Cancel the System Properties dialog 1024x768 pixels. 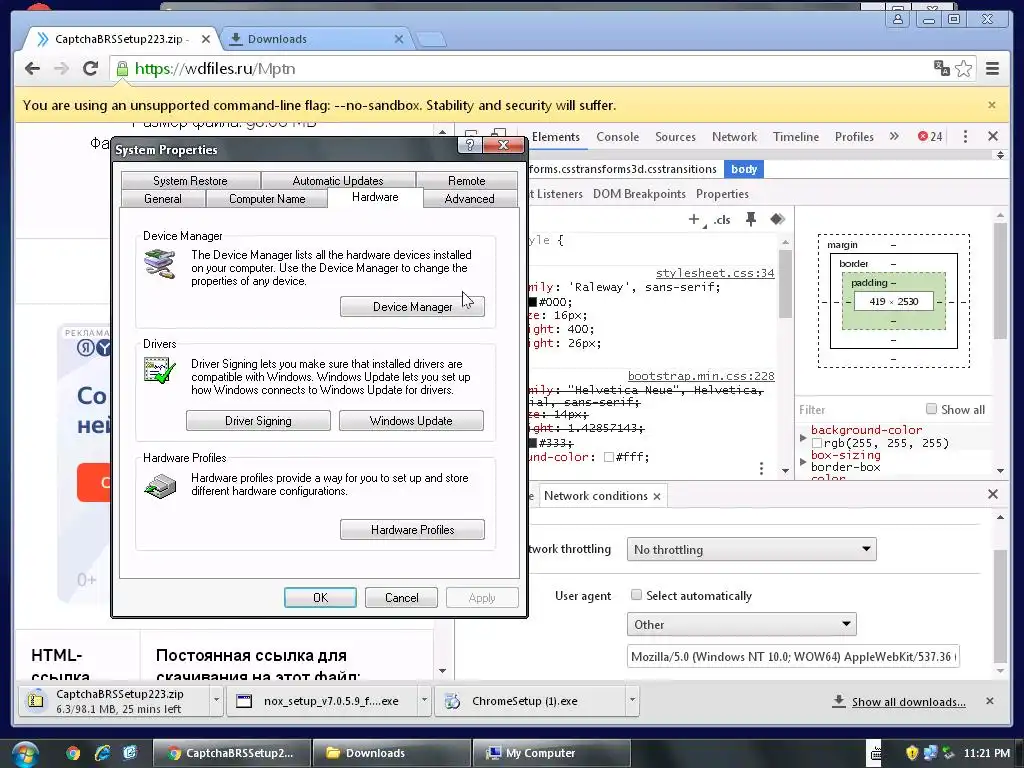(x=401, y=598)
